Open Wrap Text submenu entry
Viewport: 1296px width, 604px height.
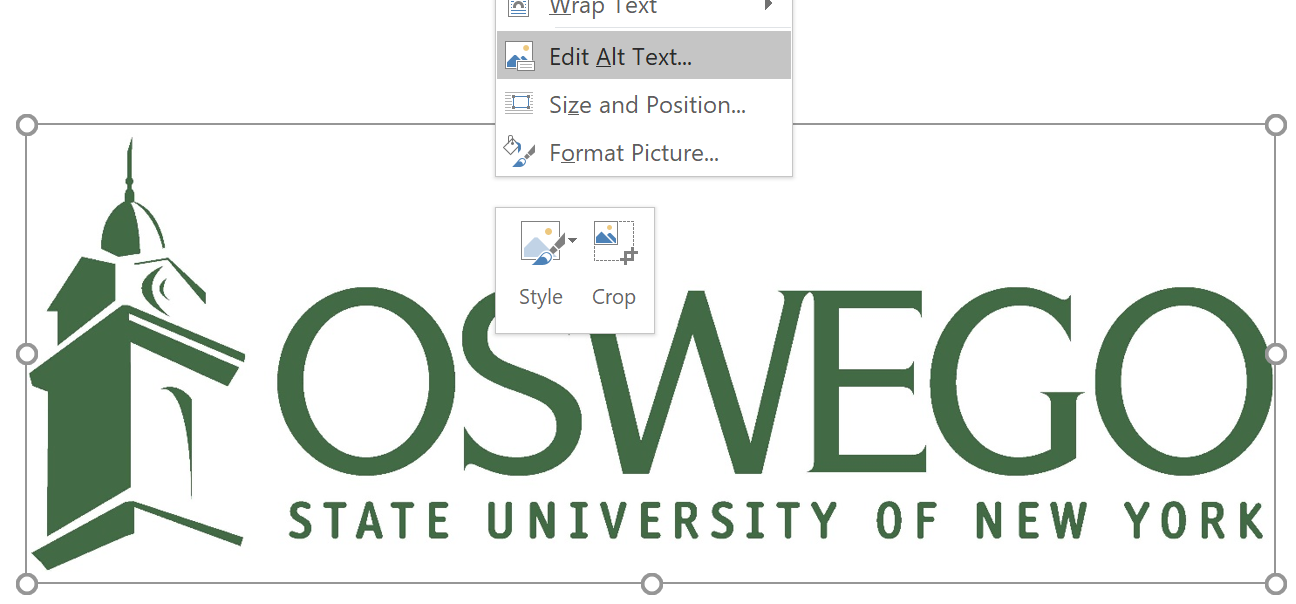(x=643, y=10)
